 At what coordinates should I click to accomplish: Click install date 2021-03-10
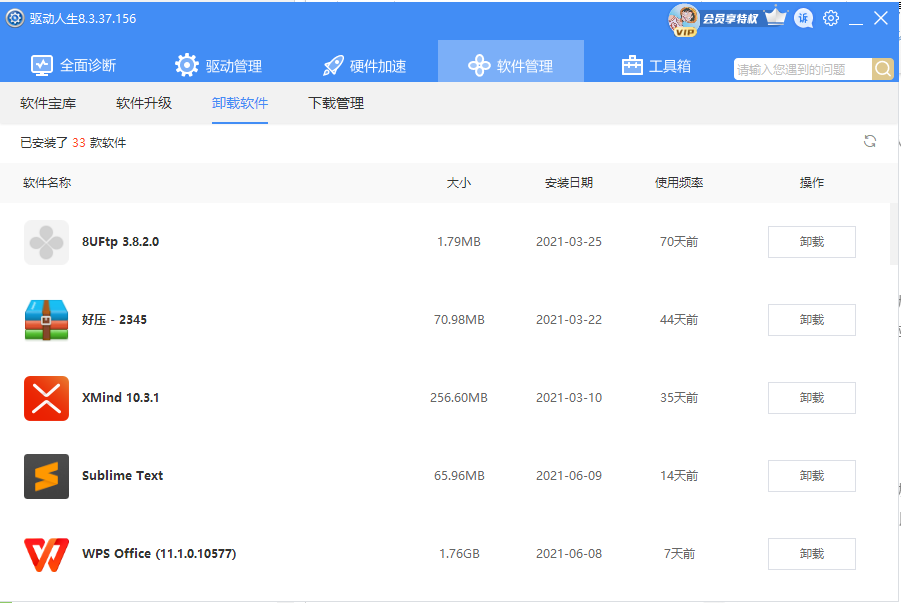tap(569, 398)
